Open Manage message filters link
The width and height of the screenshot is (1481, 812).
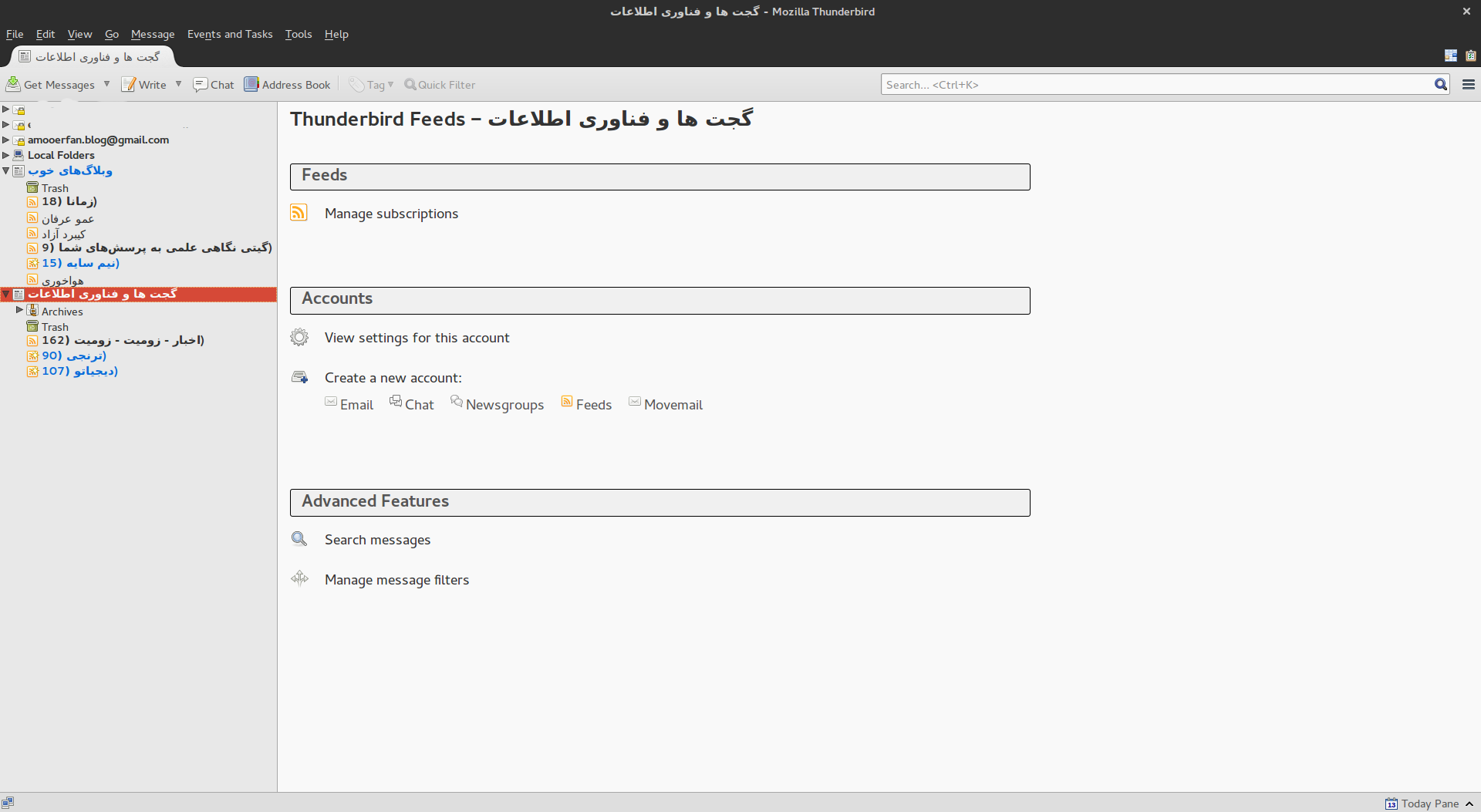click(x=396, y=580)
